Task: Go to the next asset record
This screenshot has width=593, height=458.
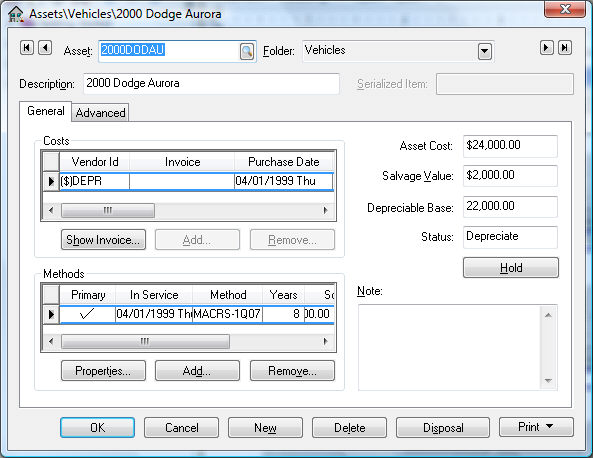Action: pyautogui.click(x=546, y=48)
